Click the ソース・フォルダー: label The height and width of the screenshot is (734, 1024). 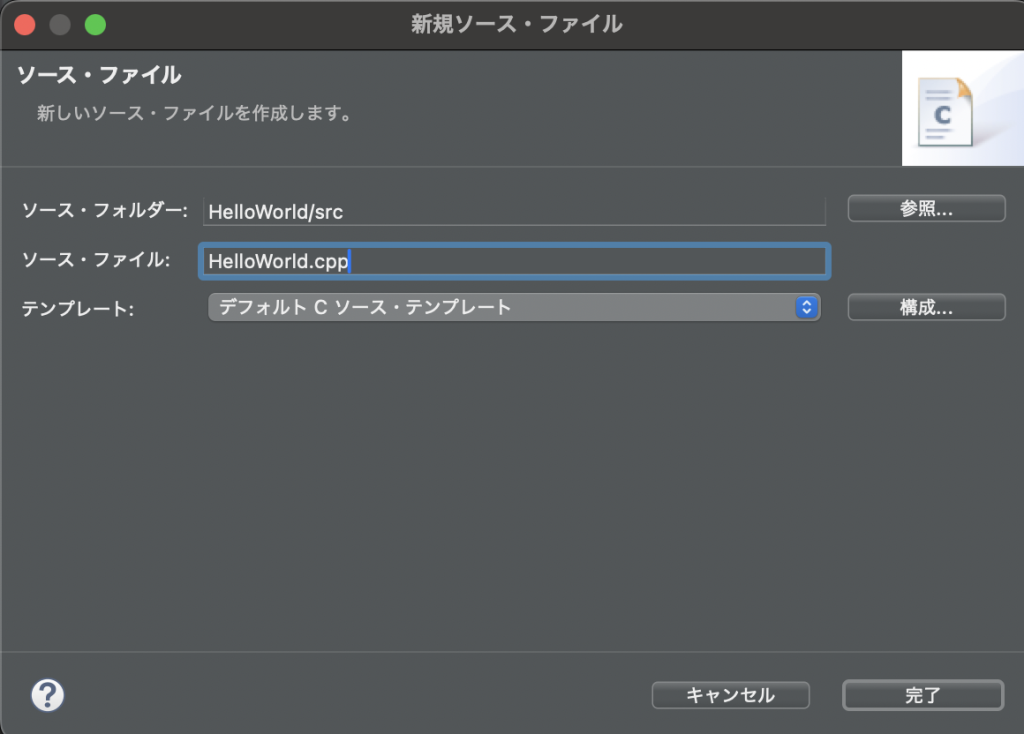click(x=104, y=211)
